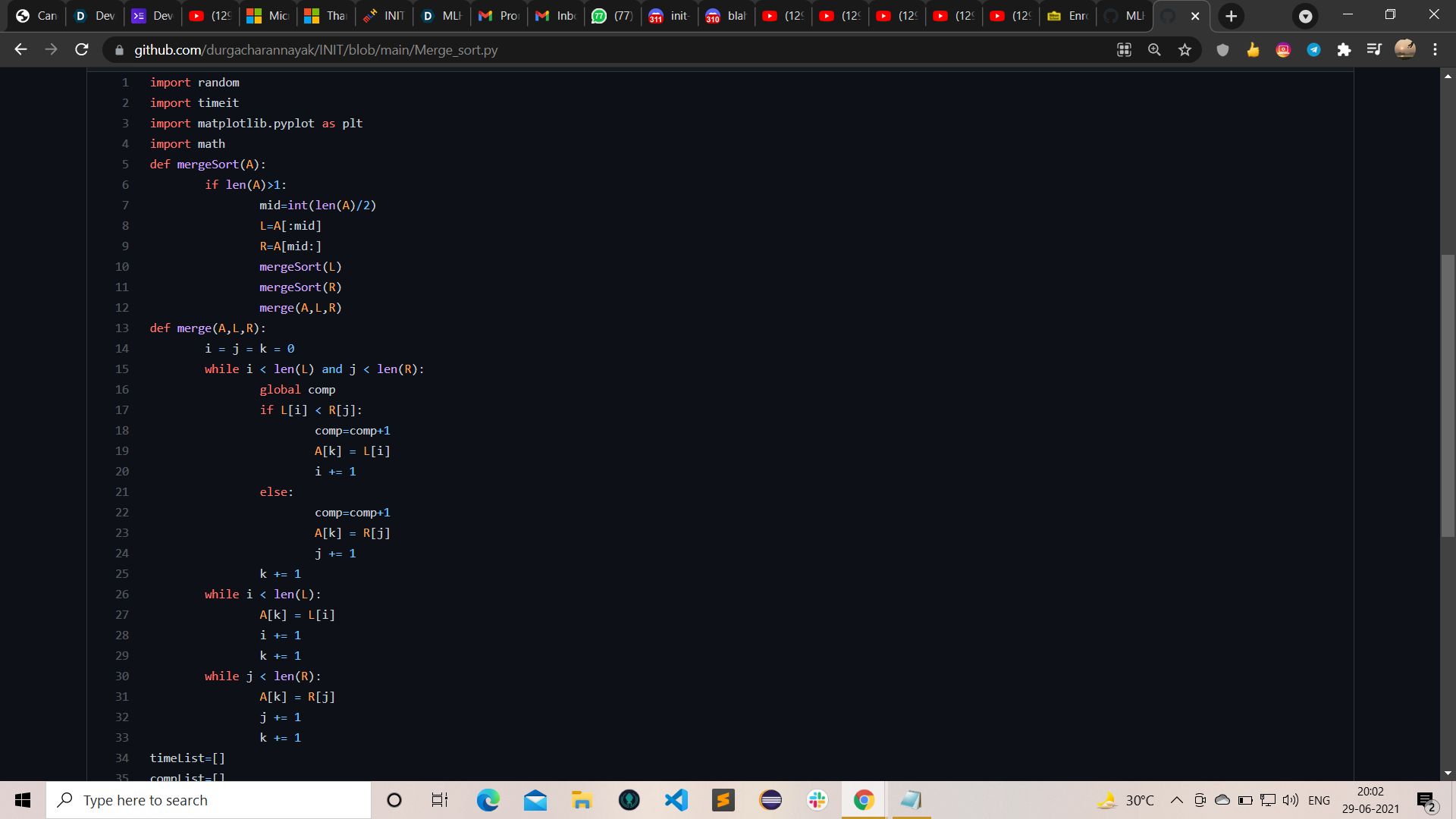Click the Windows taskbar search box
The image size is (1456, 819).
[209, 800]
